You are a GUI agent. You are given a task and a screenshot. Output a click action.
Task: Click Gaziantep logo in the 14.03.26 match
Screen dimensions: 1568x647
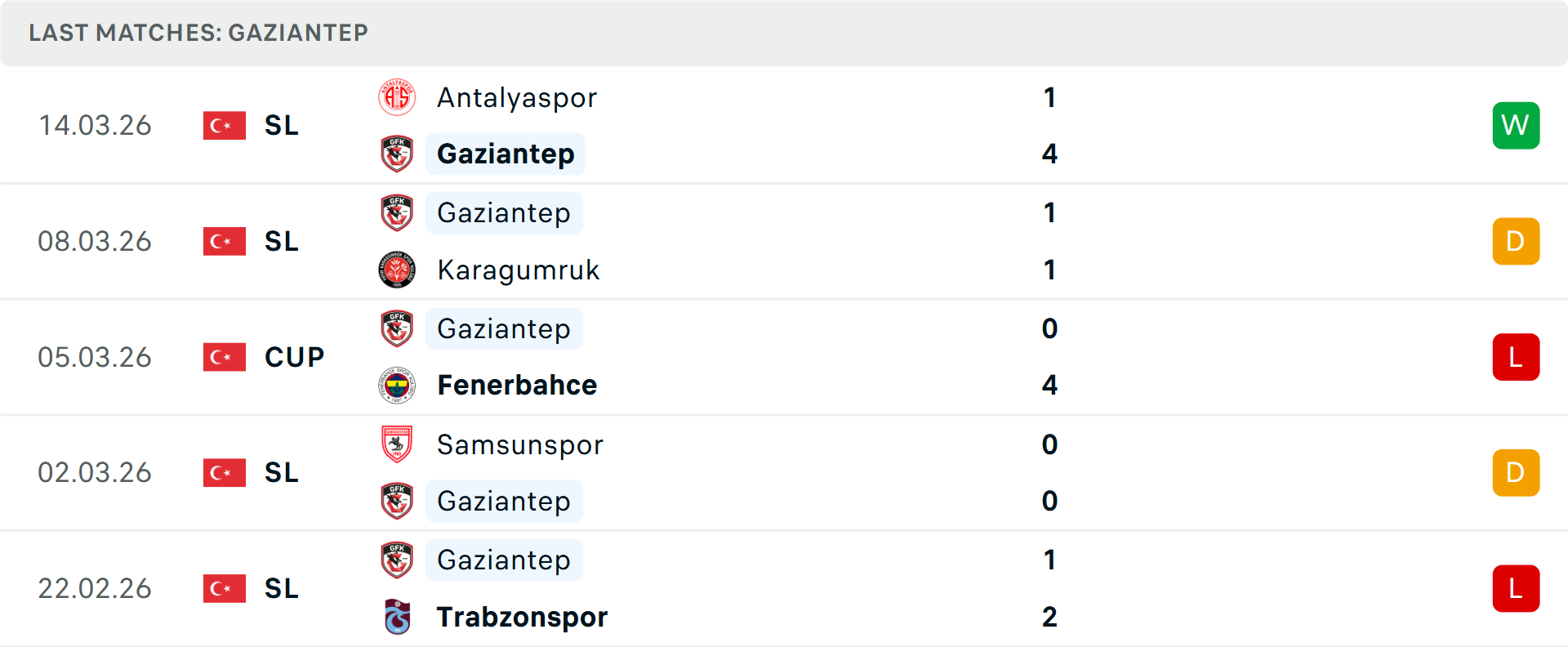point(397,154)
